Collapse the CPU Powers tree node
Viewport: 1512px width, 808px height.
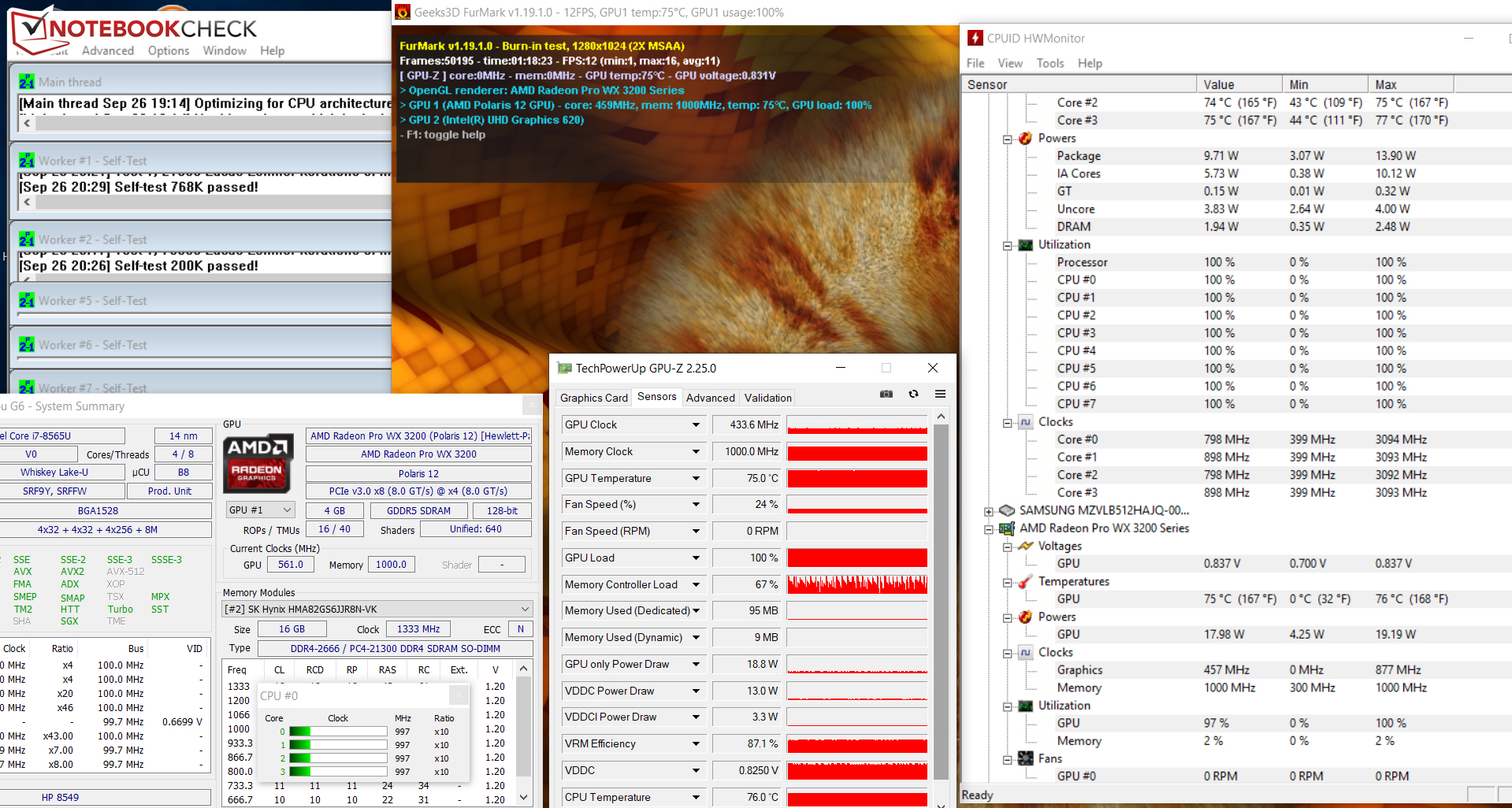(1007, 139)
